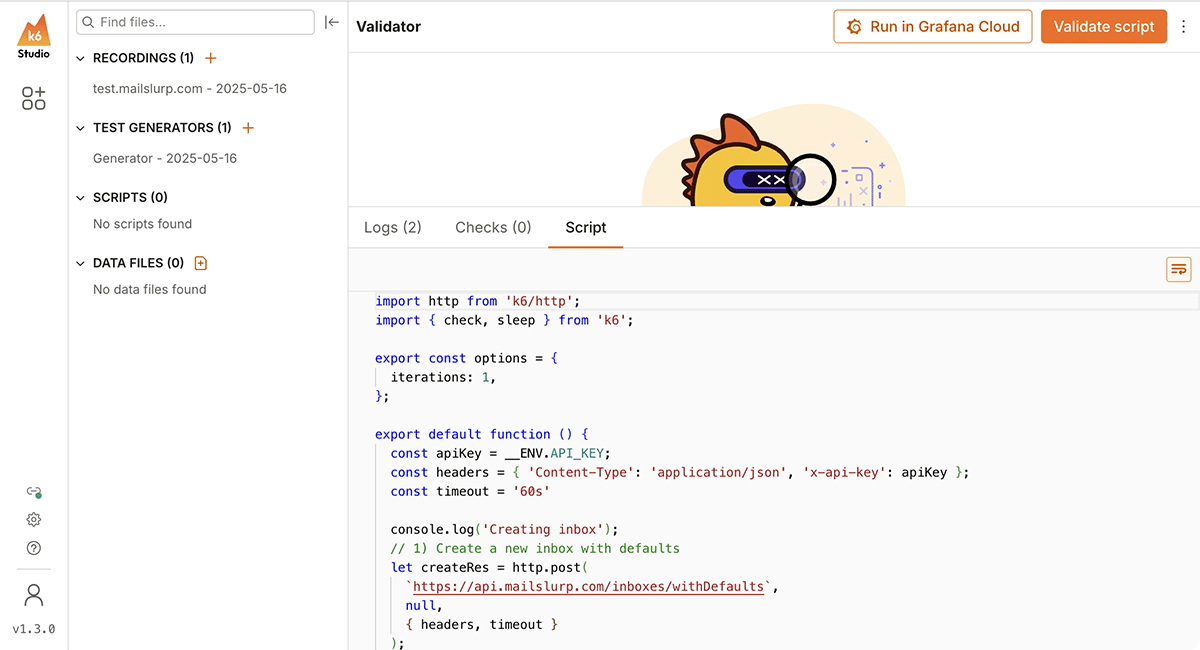Switch to the Checks (0) tab
The image size is (1200, 650).
coord(493,227)
